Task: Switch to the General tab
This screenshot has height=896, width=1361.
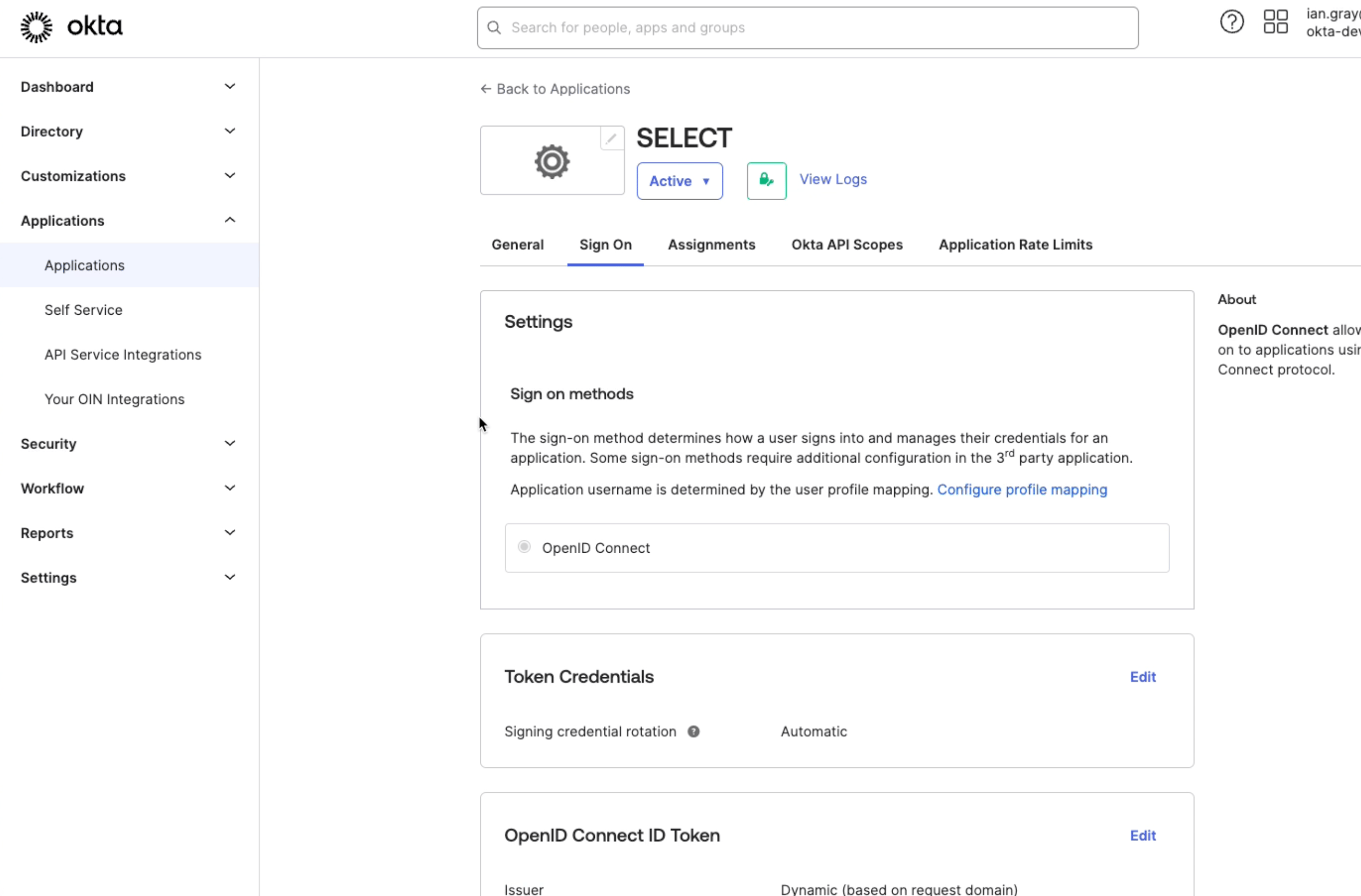Action: [x=517, y=245]
